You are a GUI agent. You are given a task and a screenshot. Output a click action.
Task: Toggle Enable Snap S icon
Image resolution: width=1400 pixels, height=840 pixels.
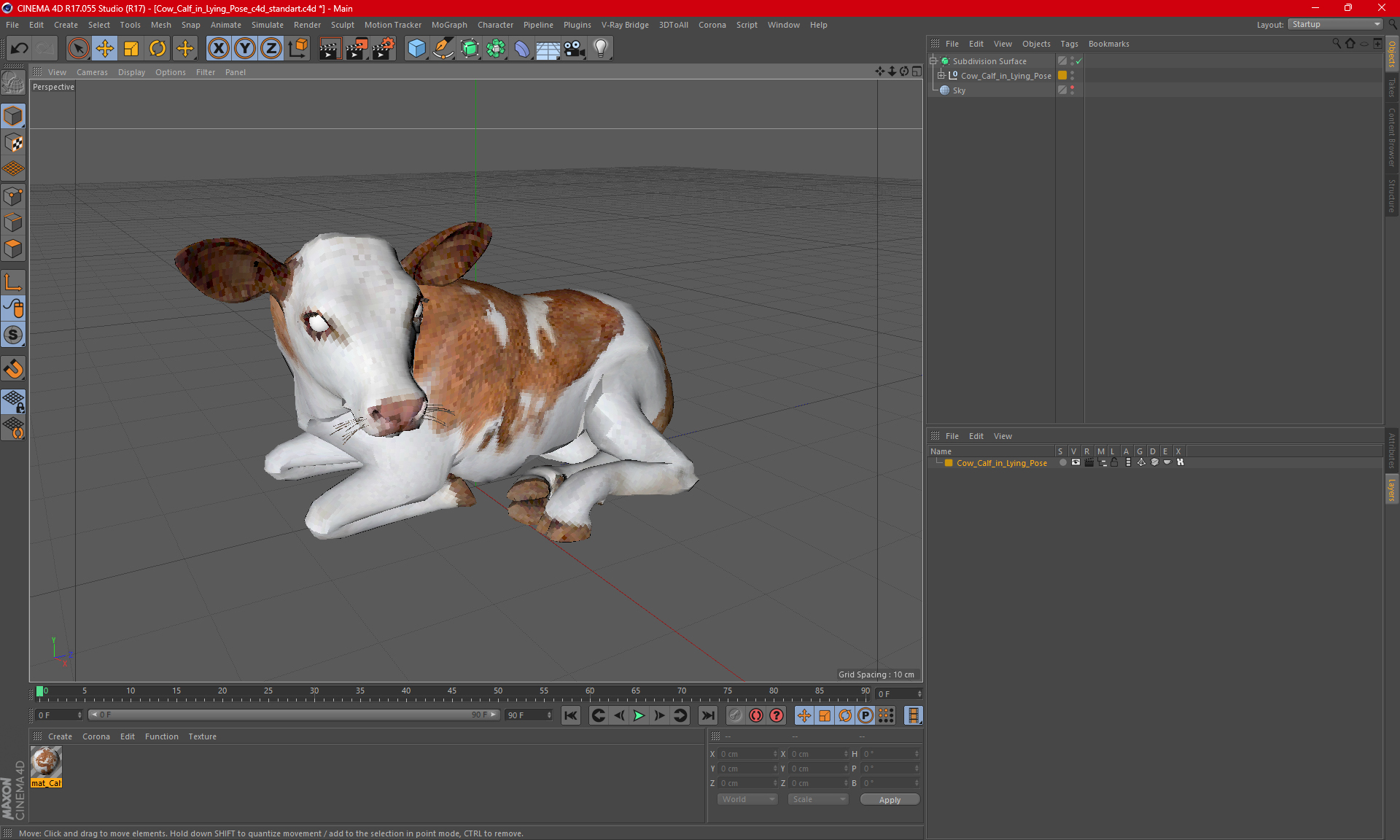pyautogui.click(x=13, y=335)
